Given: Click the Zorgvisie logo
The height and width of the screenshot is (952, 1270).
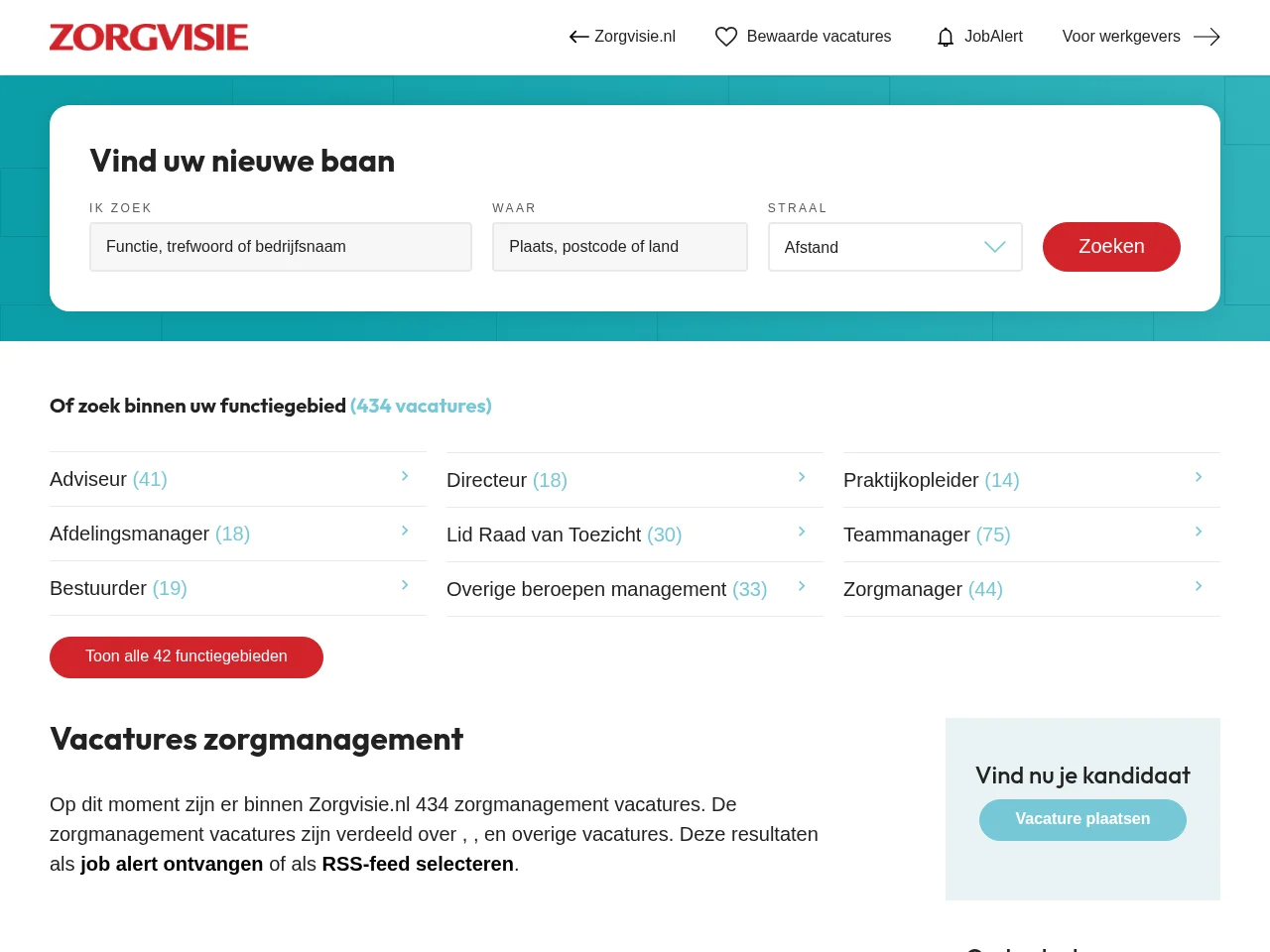Looking at the screenshot, I should (x=149, y=37).
